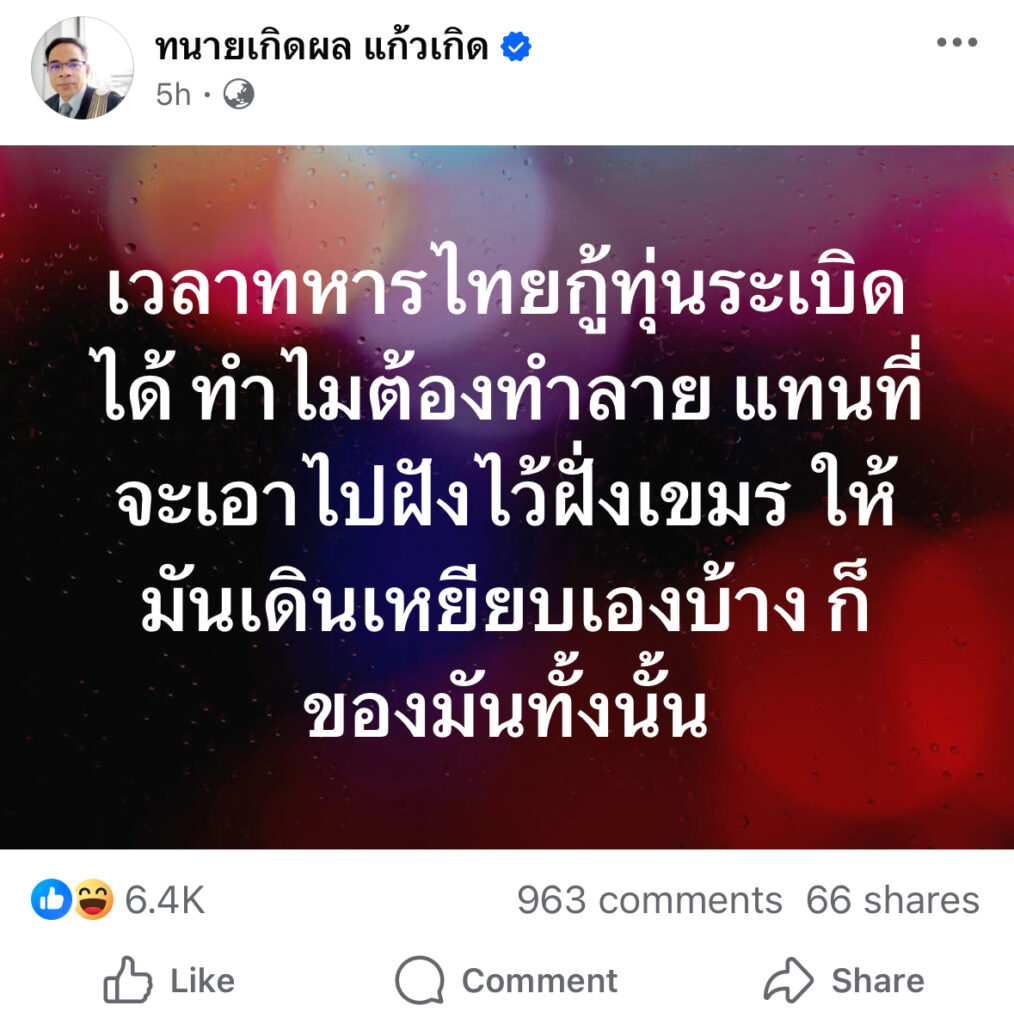Open the post's three-dot options menu
Image resolution: width=1014 pixels, height=1024 pixels.
[x=957, y=42]
